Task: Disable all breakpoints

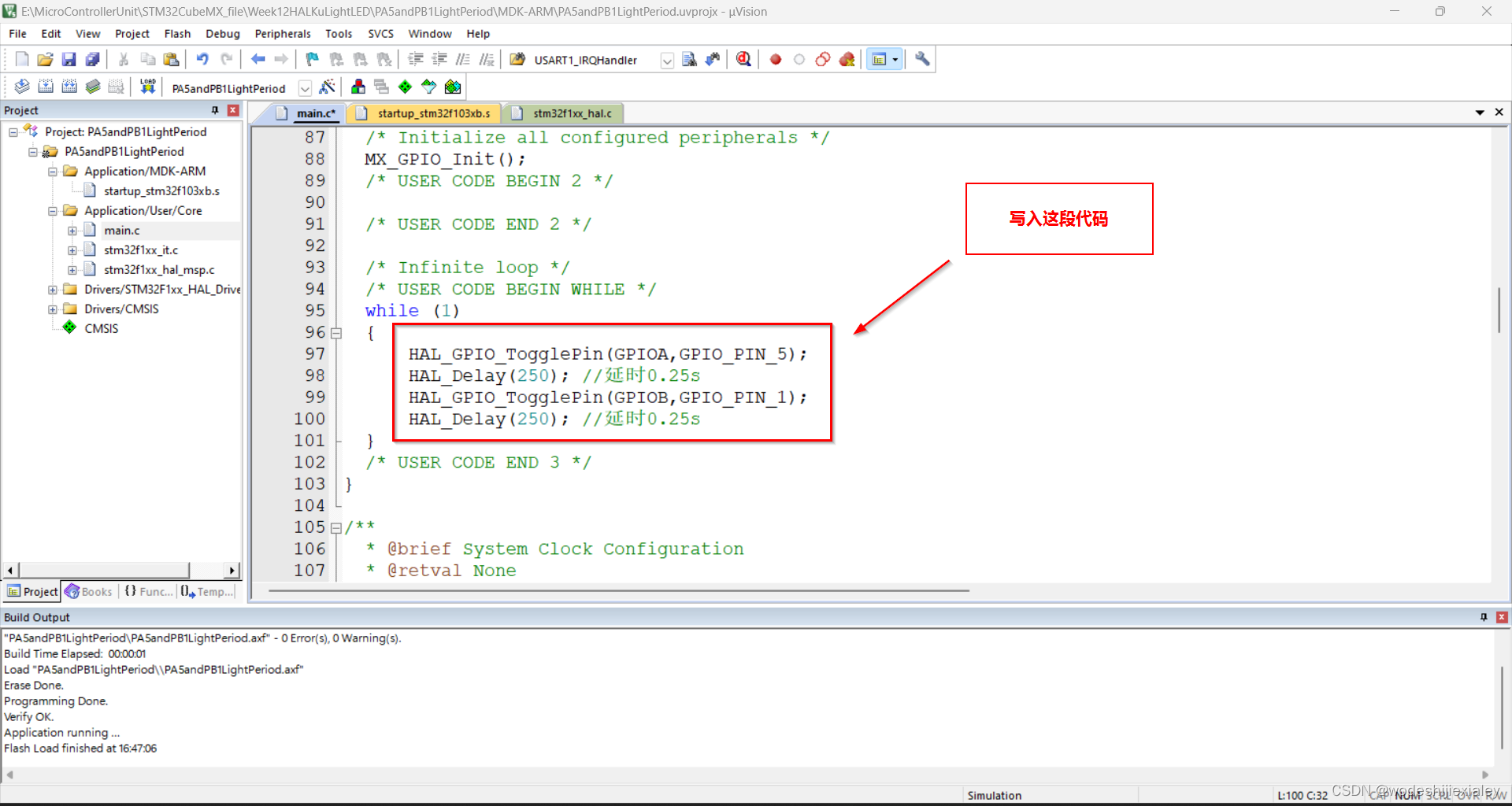Action: point(823,59)
